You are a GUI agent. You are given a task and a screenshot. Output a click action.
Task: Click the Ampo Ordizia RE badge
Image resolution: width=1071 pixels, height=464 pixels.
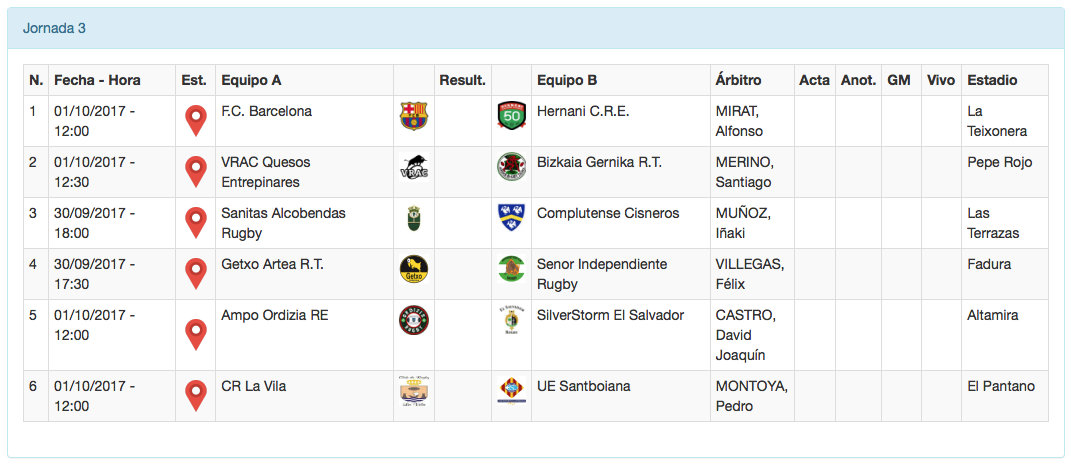pyautogui.click(x=413, y=320)
